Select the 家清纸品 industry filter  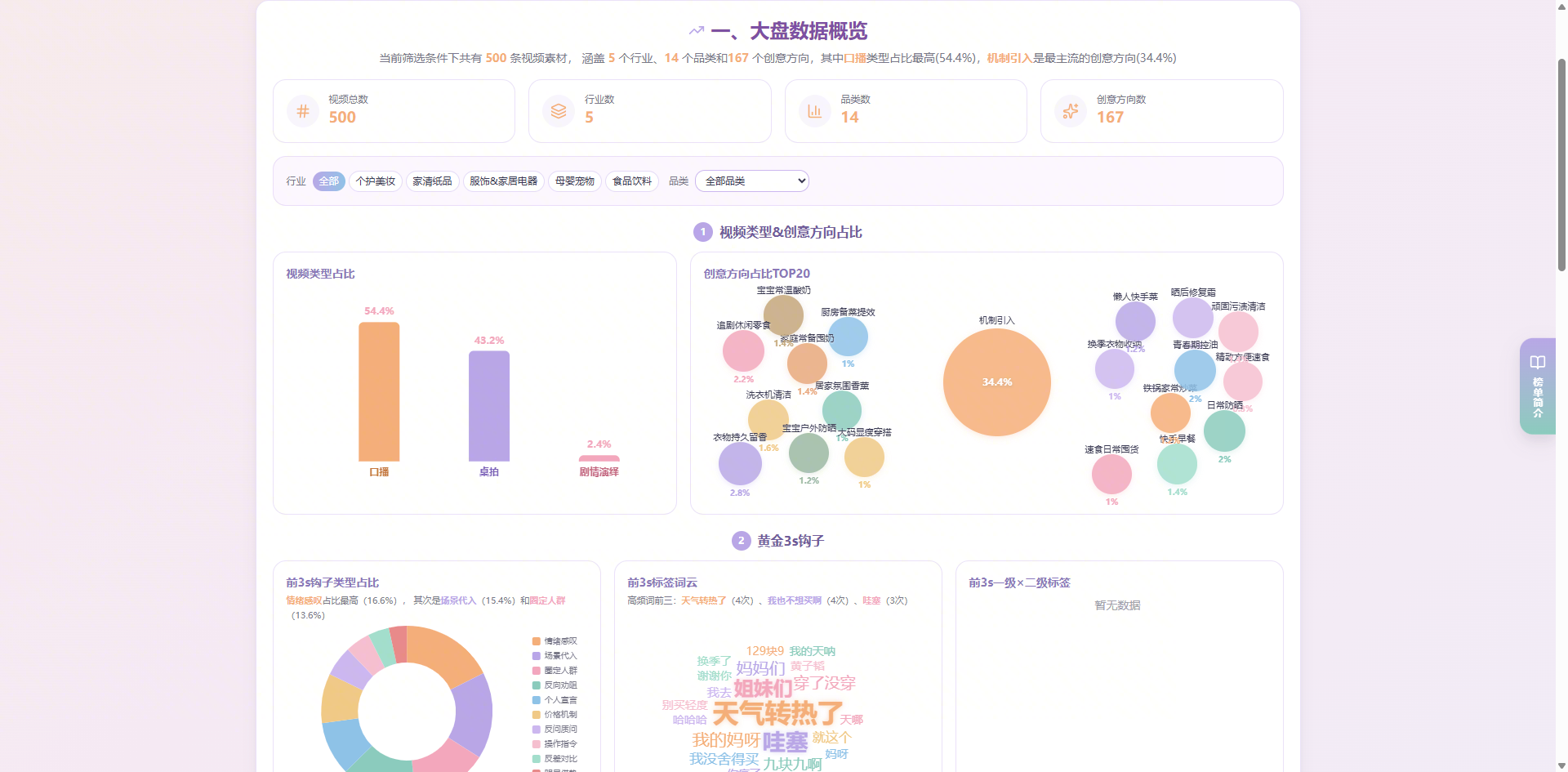(432, 181)
